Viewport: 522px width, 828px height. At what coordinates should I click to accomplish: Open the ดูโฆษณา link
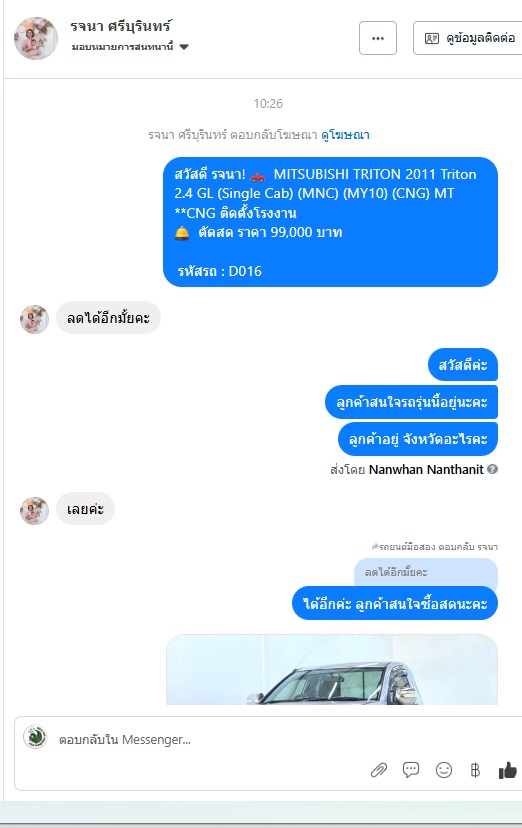tap(345, 135)
